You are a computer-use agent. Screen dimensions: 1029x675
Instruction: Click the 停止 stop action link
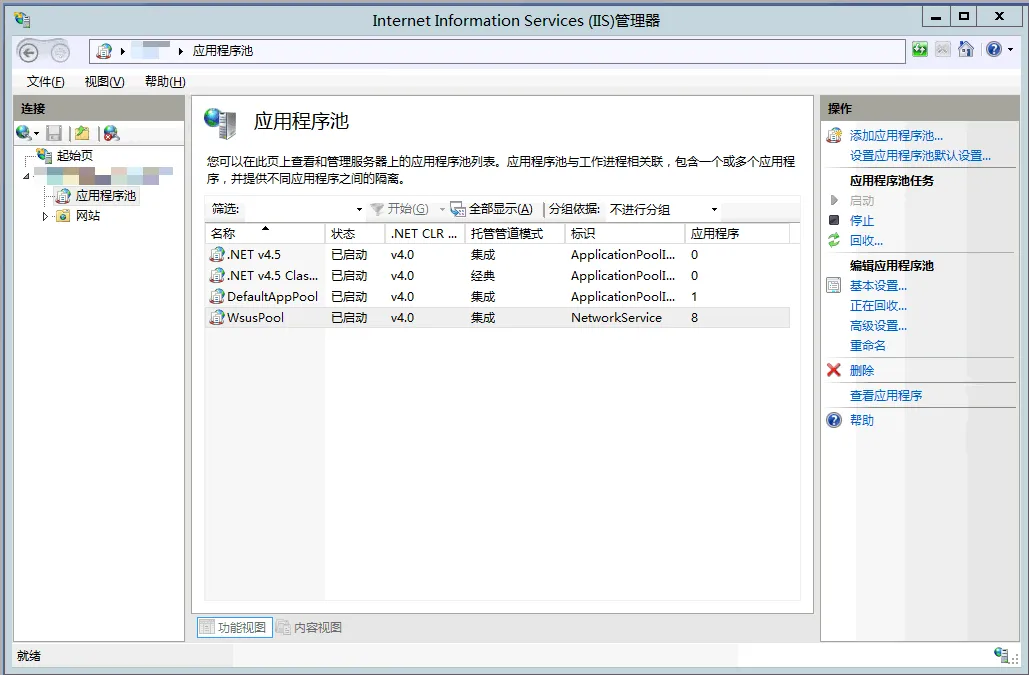click(x=862, y=220)
